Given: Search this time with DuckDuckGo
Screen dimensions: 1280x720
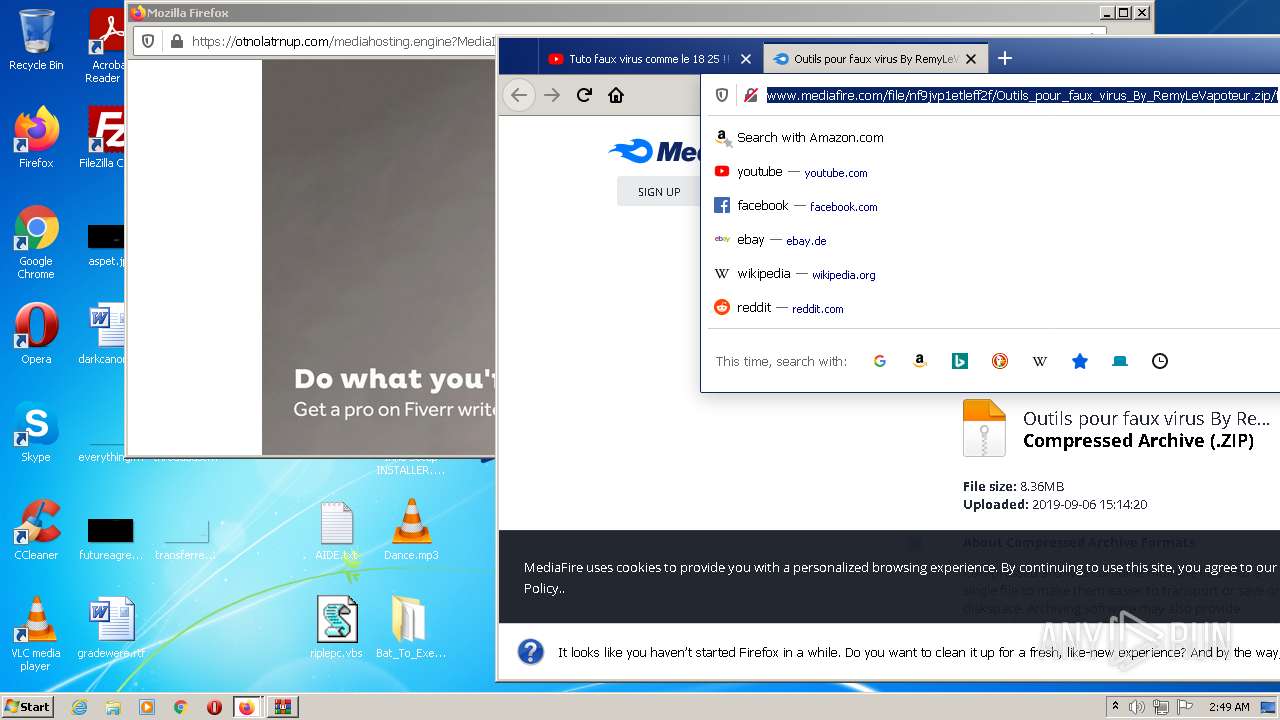Looking at the screenshot, I should 1000,361.
